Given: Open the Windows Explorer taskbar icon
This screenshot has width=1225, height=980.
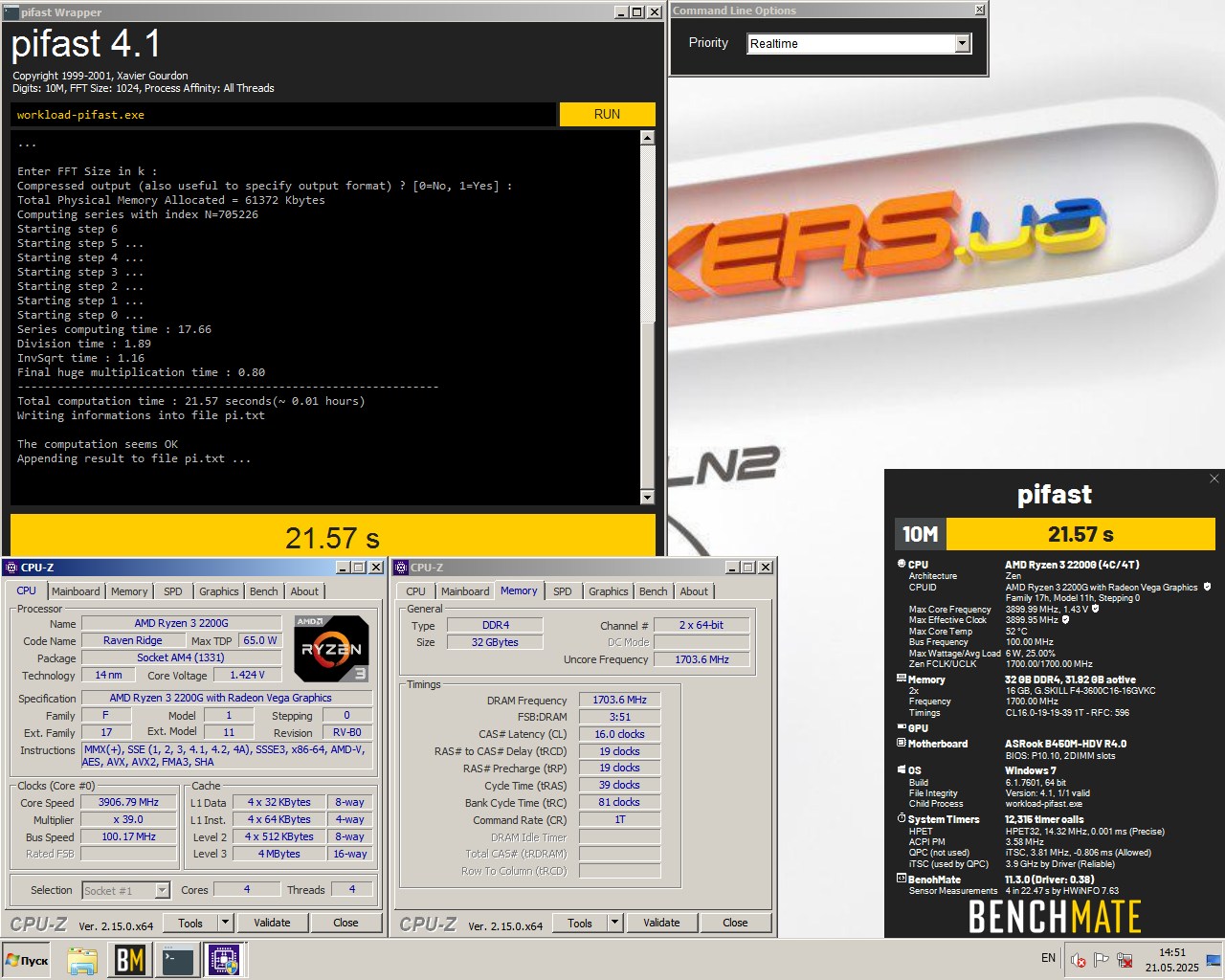Looking at the screenshot, I should pyautogui.click(x=82, y=960).
